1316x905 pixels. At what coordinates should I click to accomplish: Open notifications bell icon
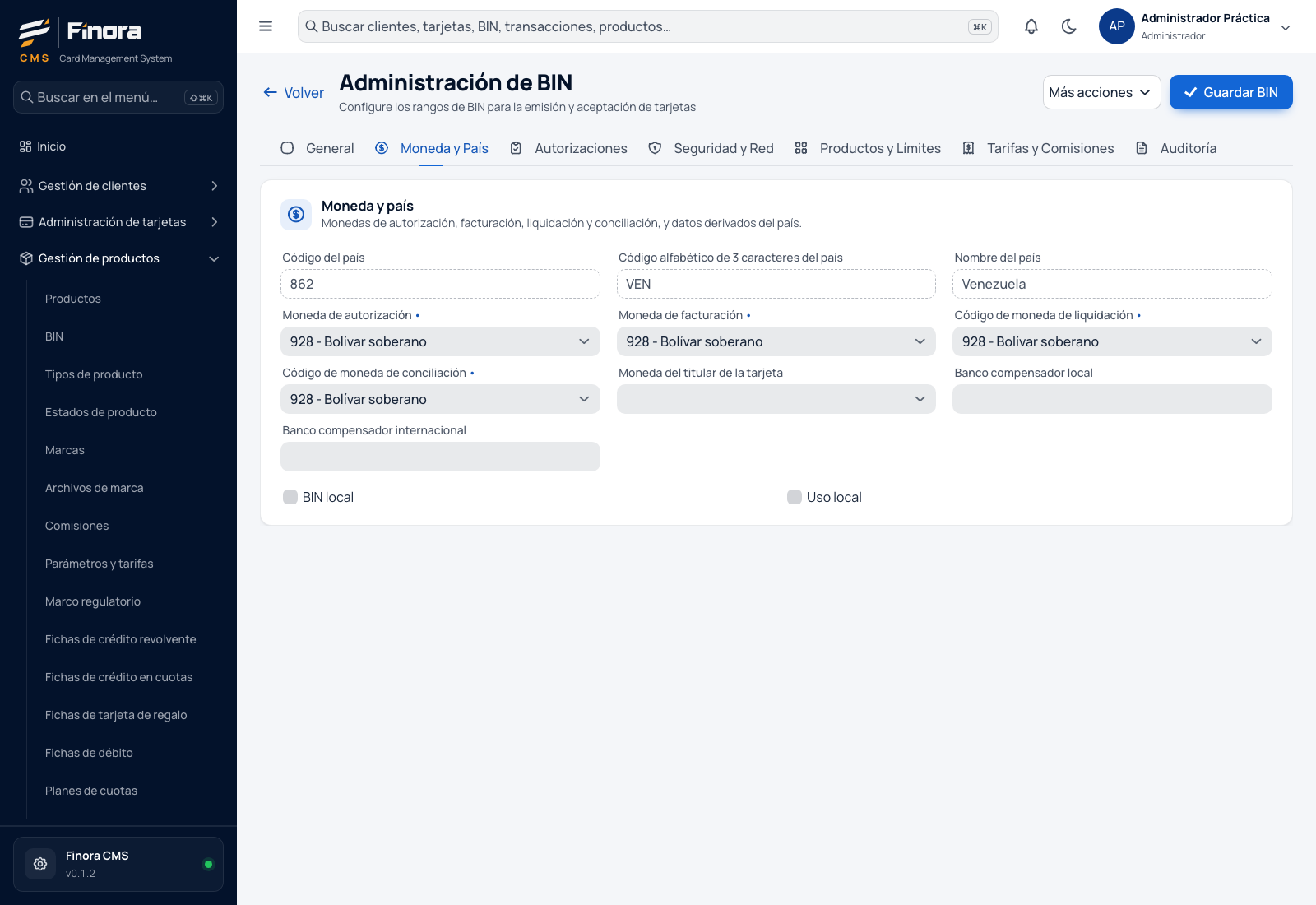[1031, 26]
